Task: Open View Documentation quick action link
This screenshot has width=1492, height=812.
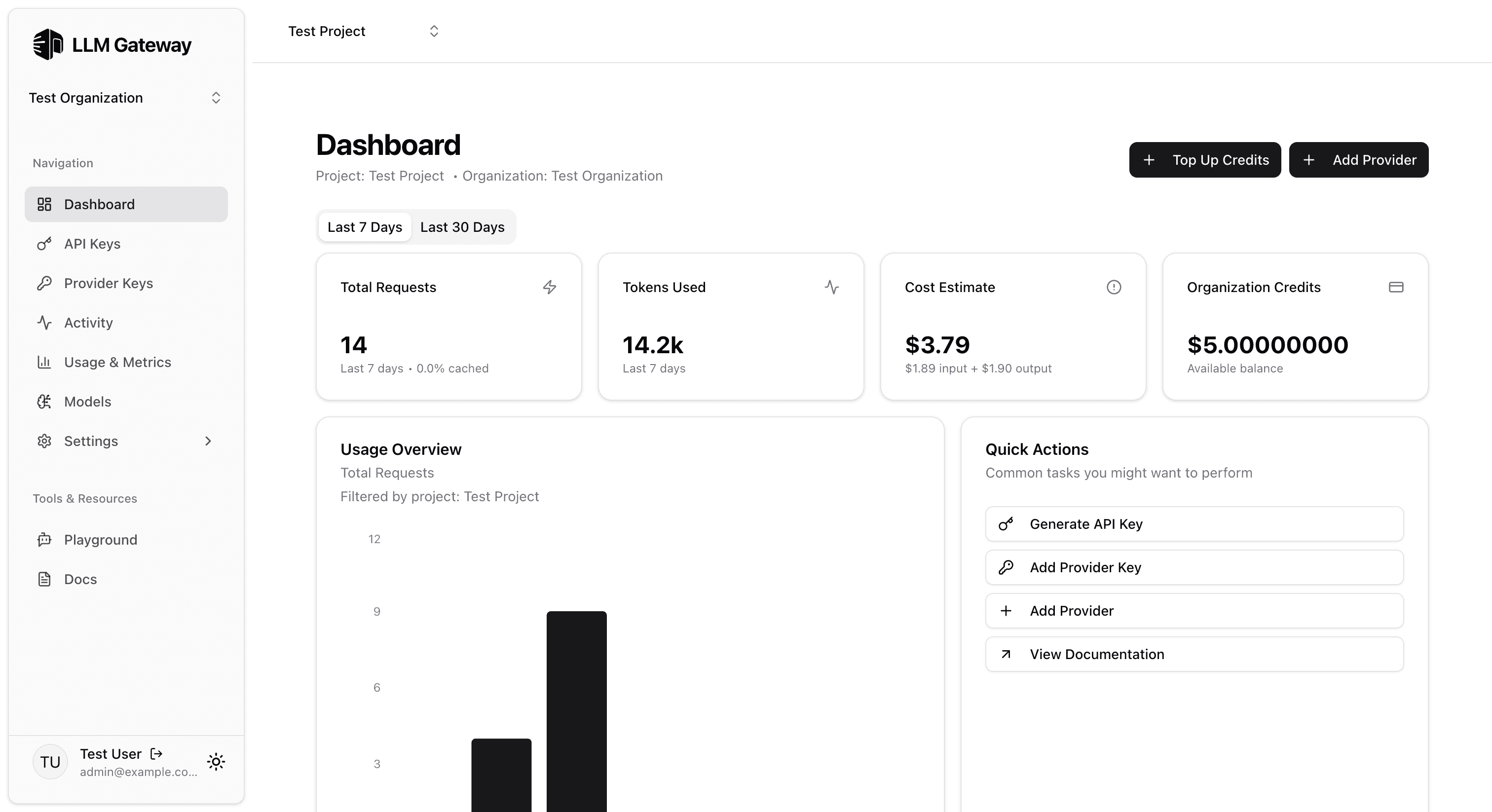Action: (x=1194, y=655)
